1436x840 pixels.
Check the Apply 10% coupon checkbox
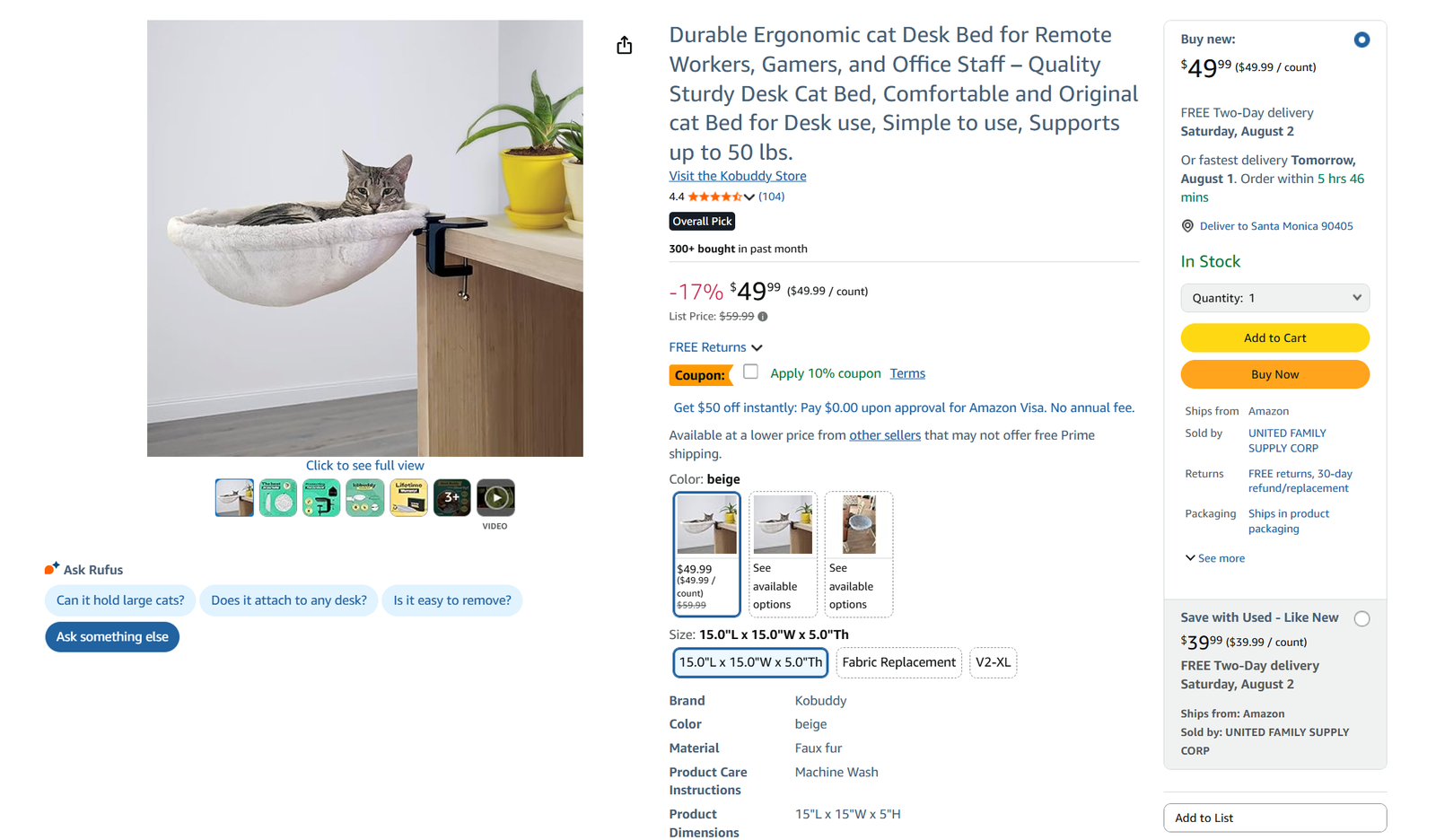coord(750,372)
